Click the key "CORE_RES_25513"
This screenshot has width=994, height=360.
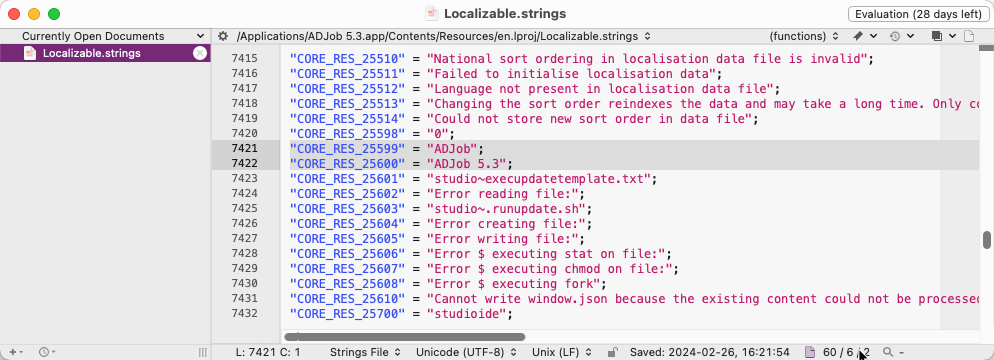(347, 105)
